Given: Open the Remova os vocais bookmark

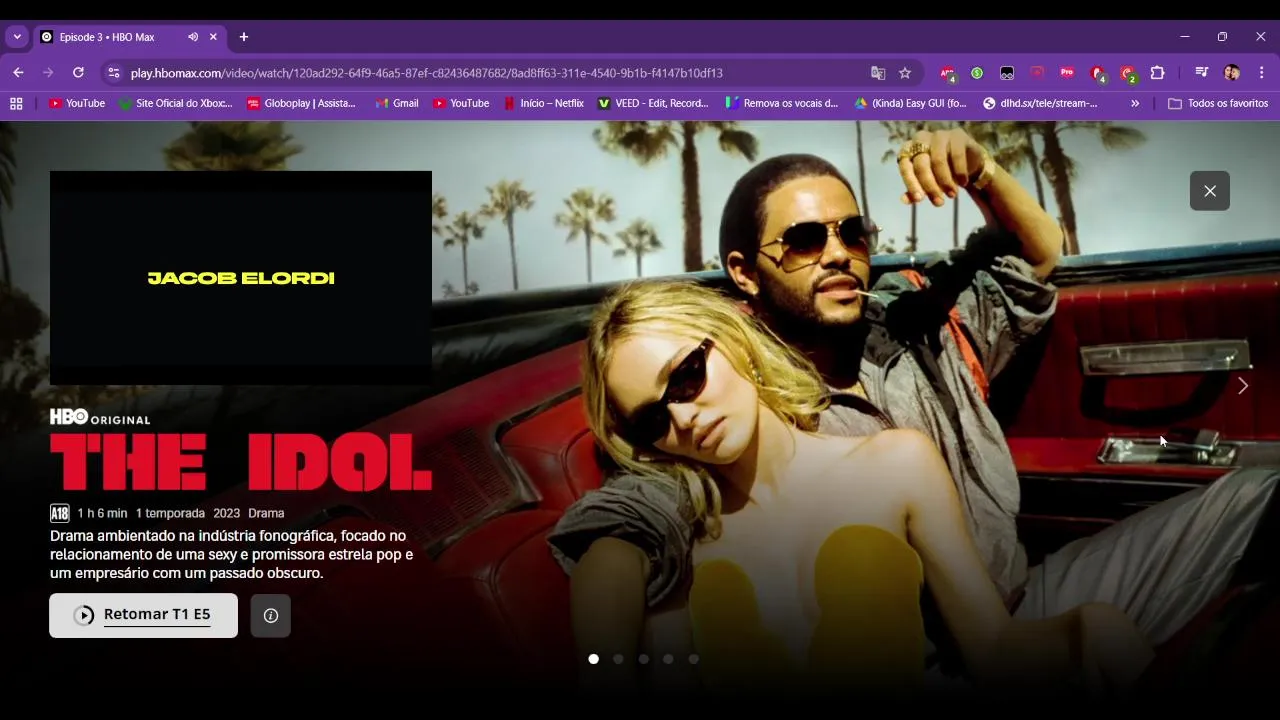Looking at the screenshot, I should point(782,103).
